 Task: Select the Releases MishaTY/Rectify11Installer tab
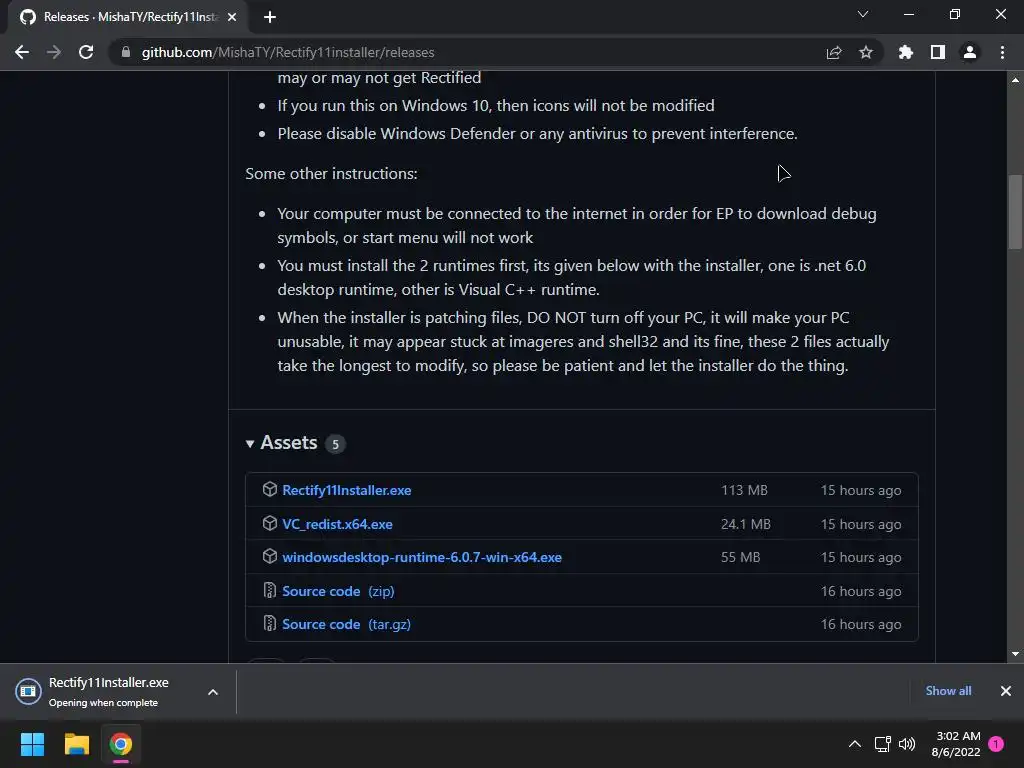129,17
